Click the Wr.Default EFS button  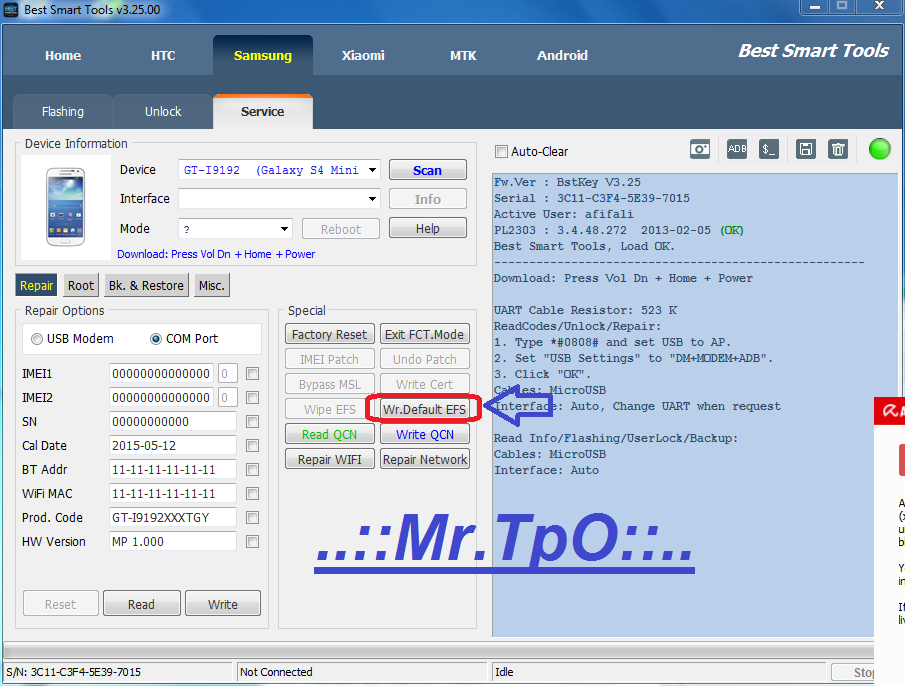[424, 410]
